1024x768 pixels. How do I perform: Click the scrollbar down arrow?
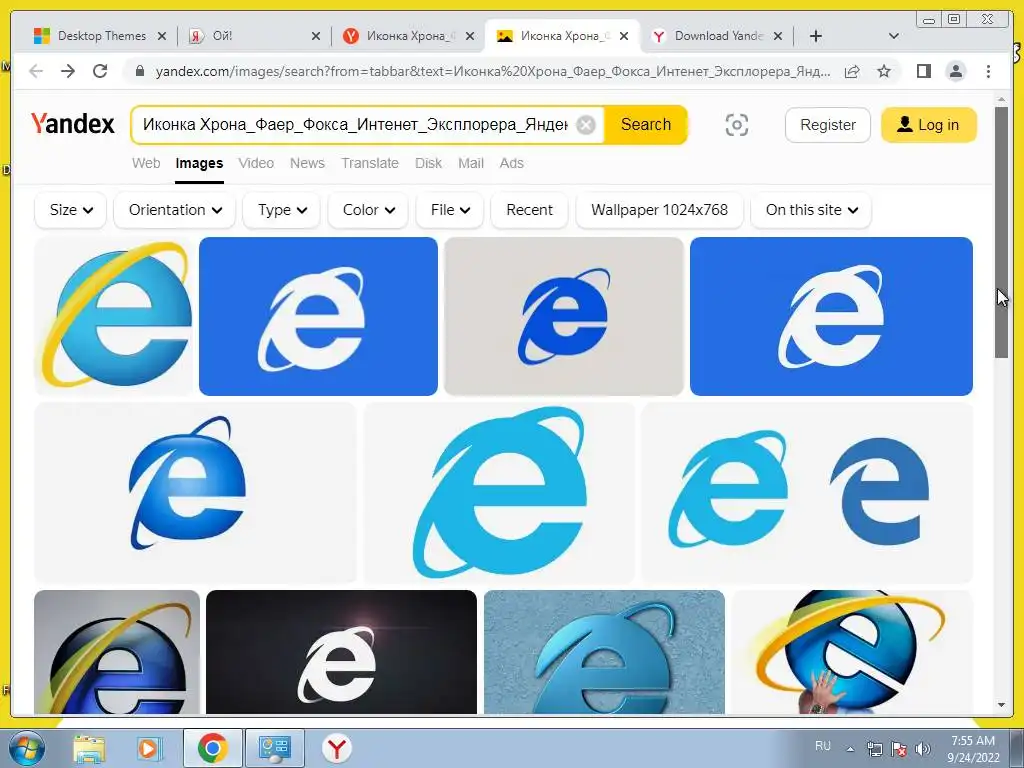tap(1002, 705)
